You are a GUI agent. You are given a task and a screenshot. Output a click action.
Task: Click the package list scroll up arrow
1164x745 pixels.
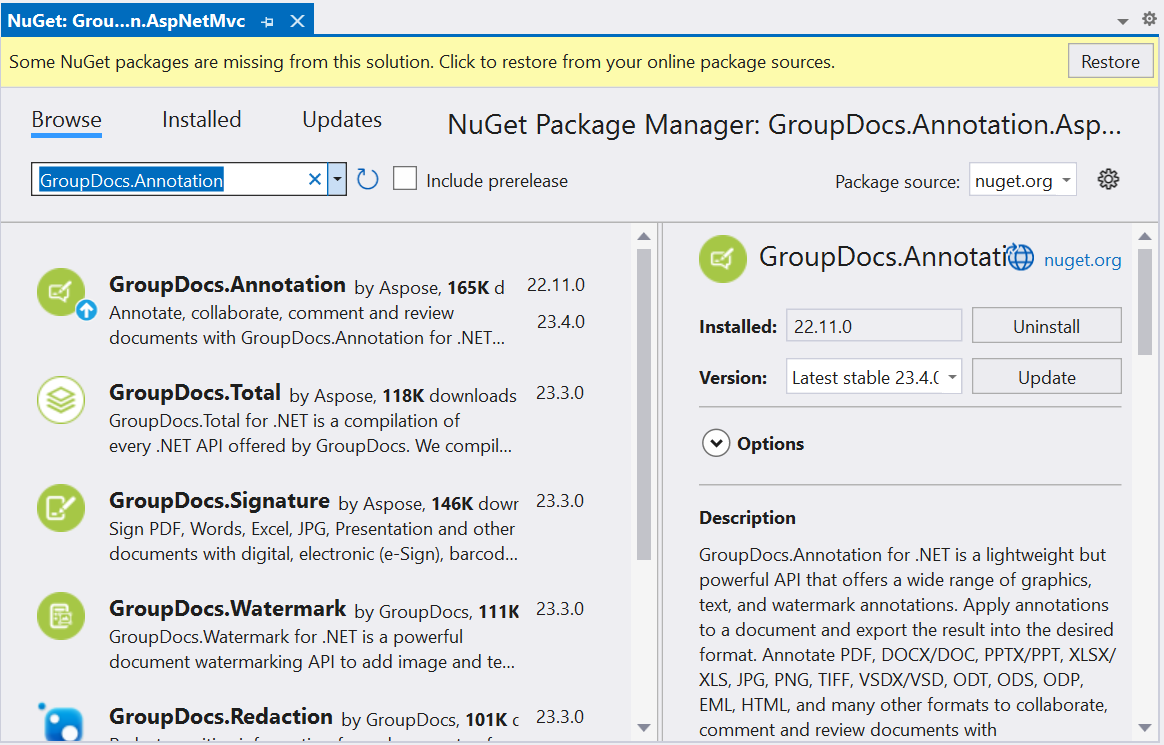[x=644, y=237]
